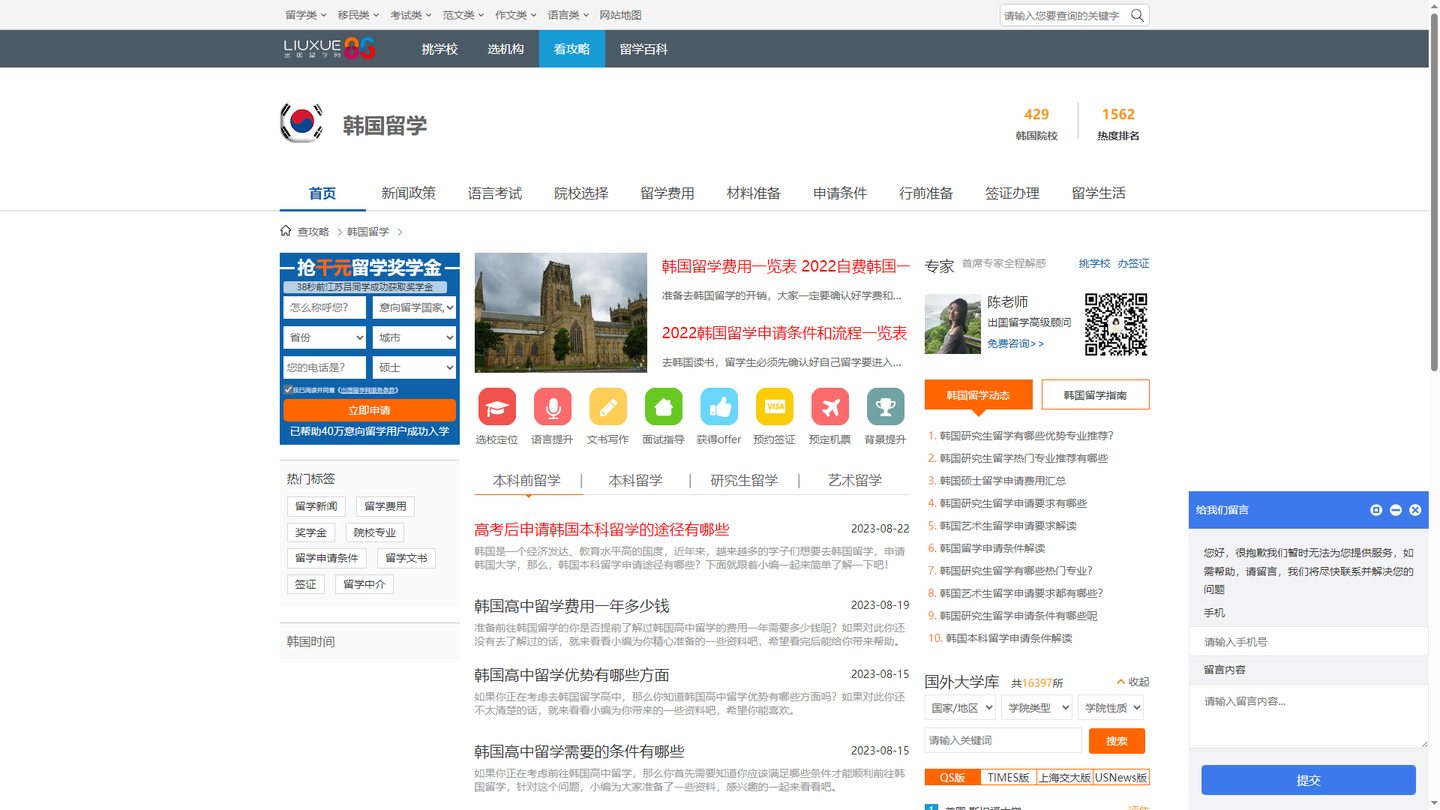Open the 城市 dropdown

click(414, 338)
